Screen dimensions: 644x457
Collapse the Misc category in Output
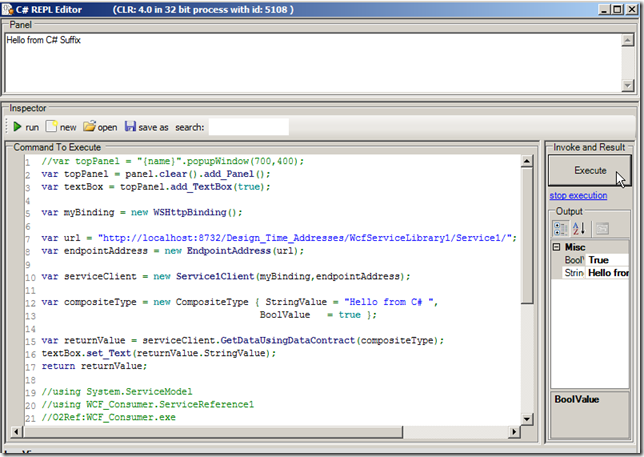(556, 247)
